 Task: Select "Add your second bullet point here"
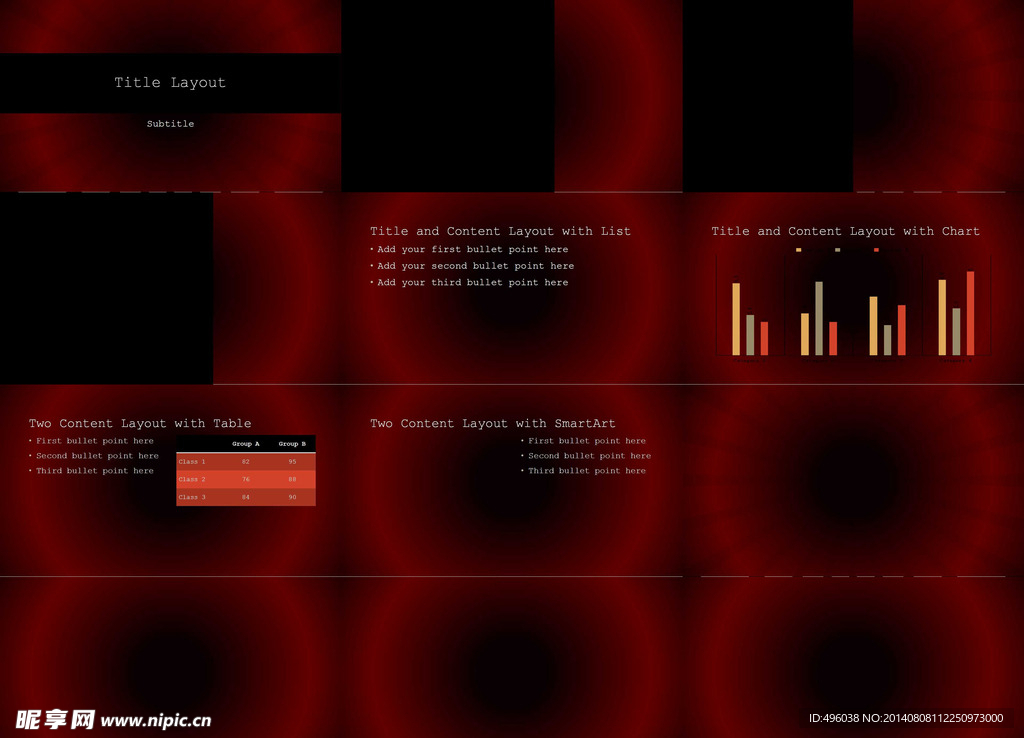click(x=475, y=266)
